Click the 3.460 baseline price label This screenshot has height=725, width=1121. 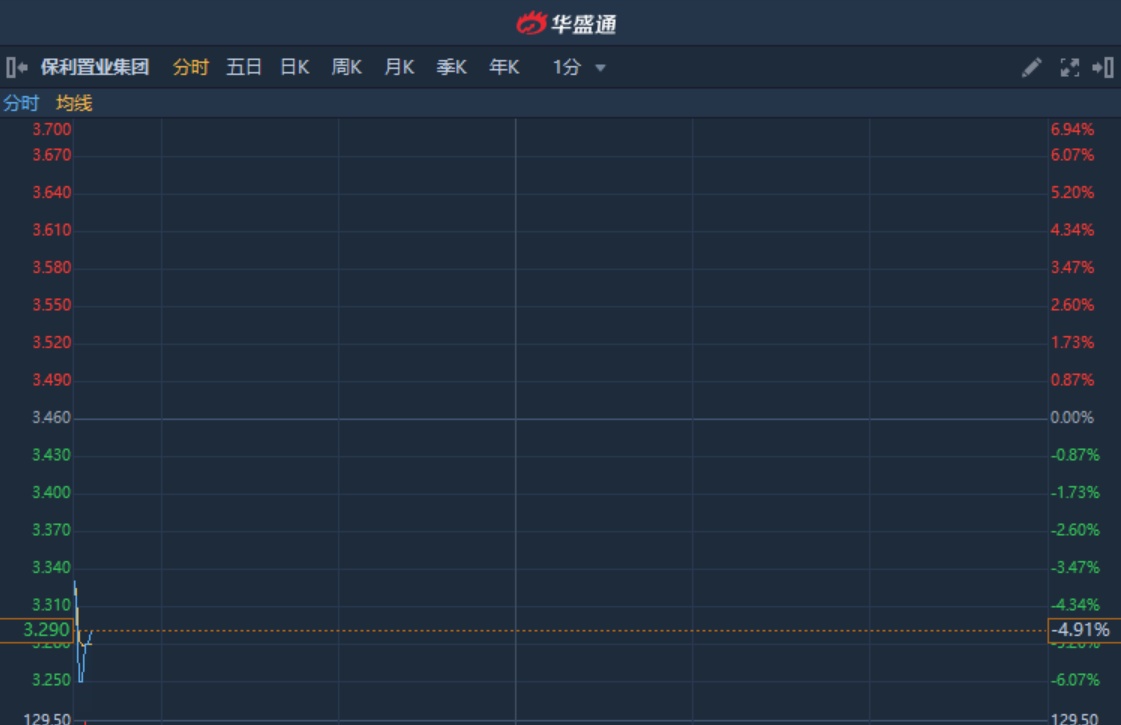pos(51,418)
